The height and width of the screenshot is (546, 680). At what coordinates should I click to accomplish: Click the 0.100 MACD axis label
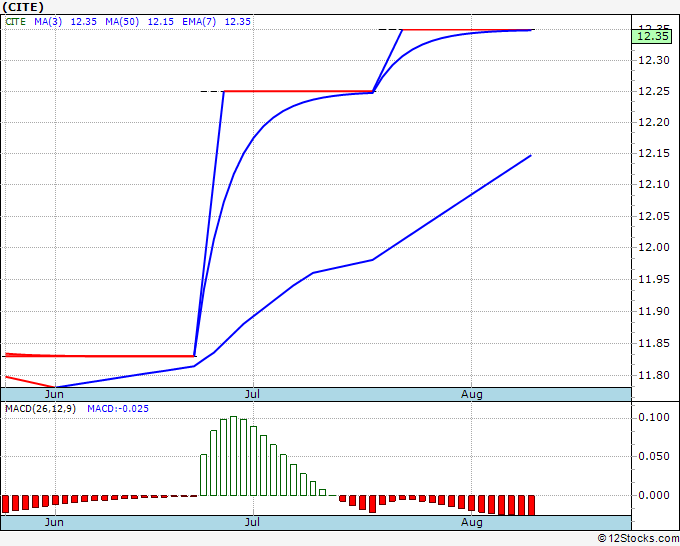pos(654,418)
